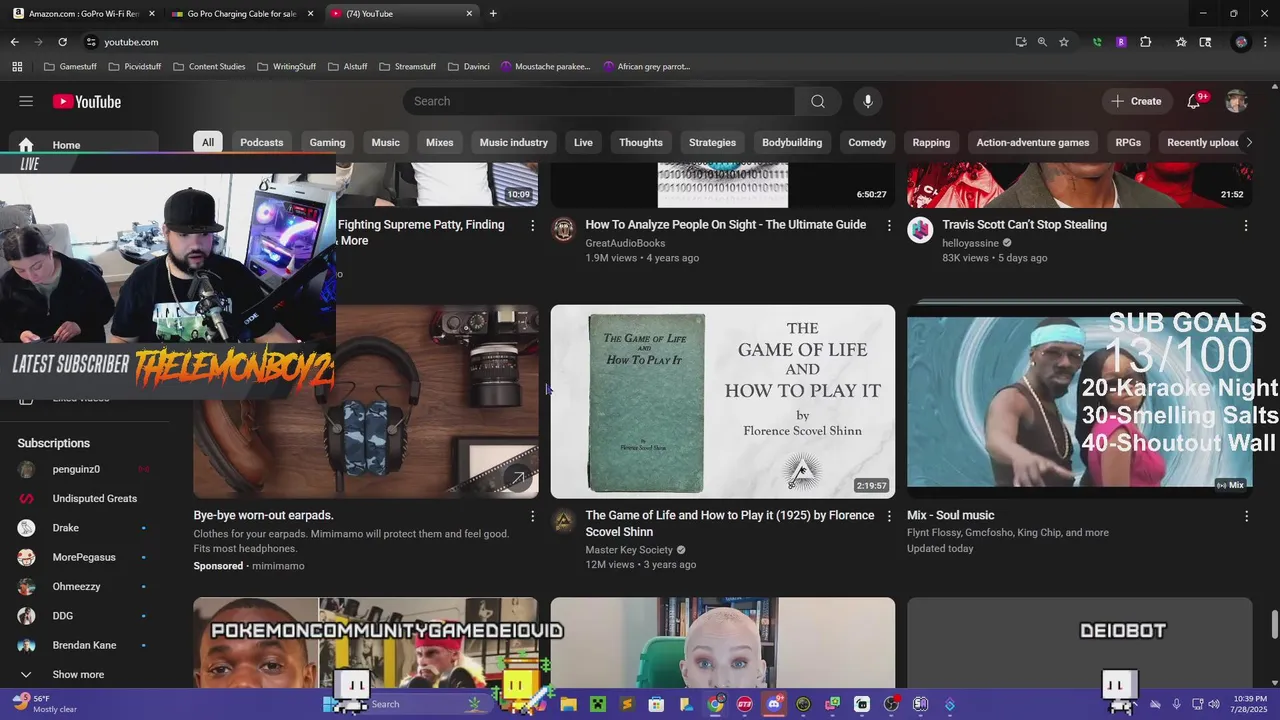Select the Music chip
Screen dimensions: 1280x720
(386, 142)
